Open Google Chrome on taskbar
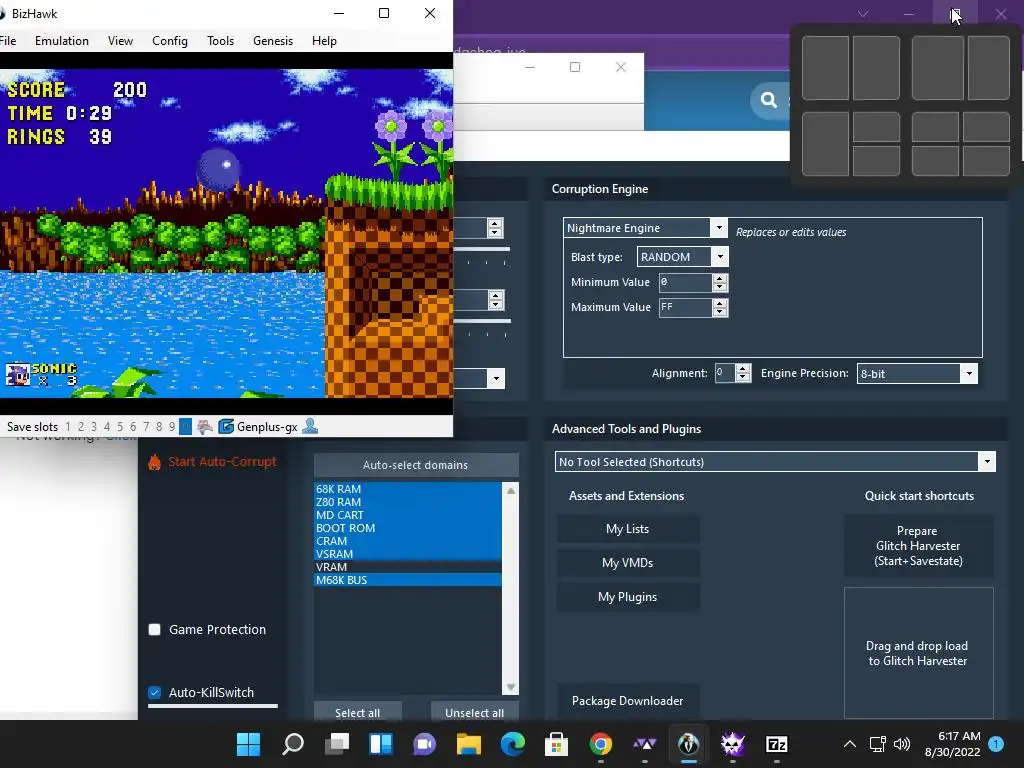This screenshot has width=1024, height=768. point(601,744)
